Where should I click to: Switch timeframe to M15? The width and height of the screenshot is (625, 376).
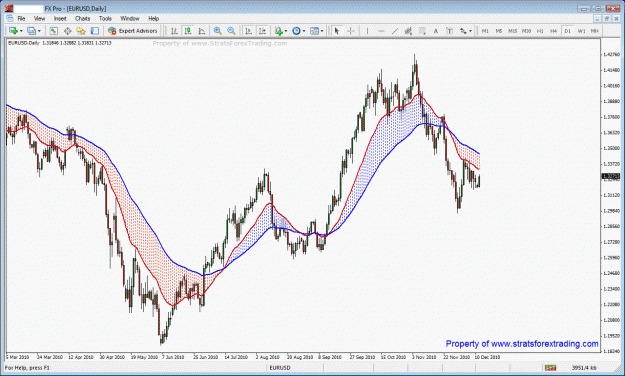(x=513, y=31)
